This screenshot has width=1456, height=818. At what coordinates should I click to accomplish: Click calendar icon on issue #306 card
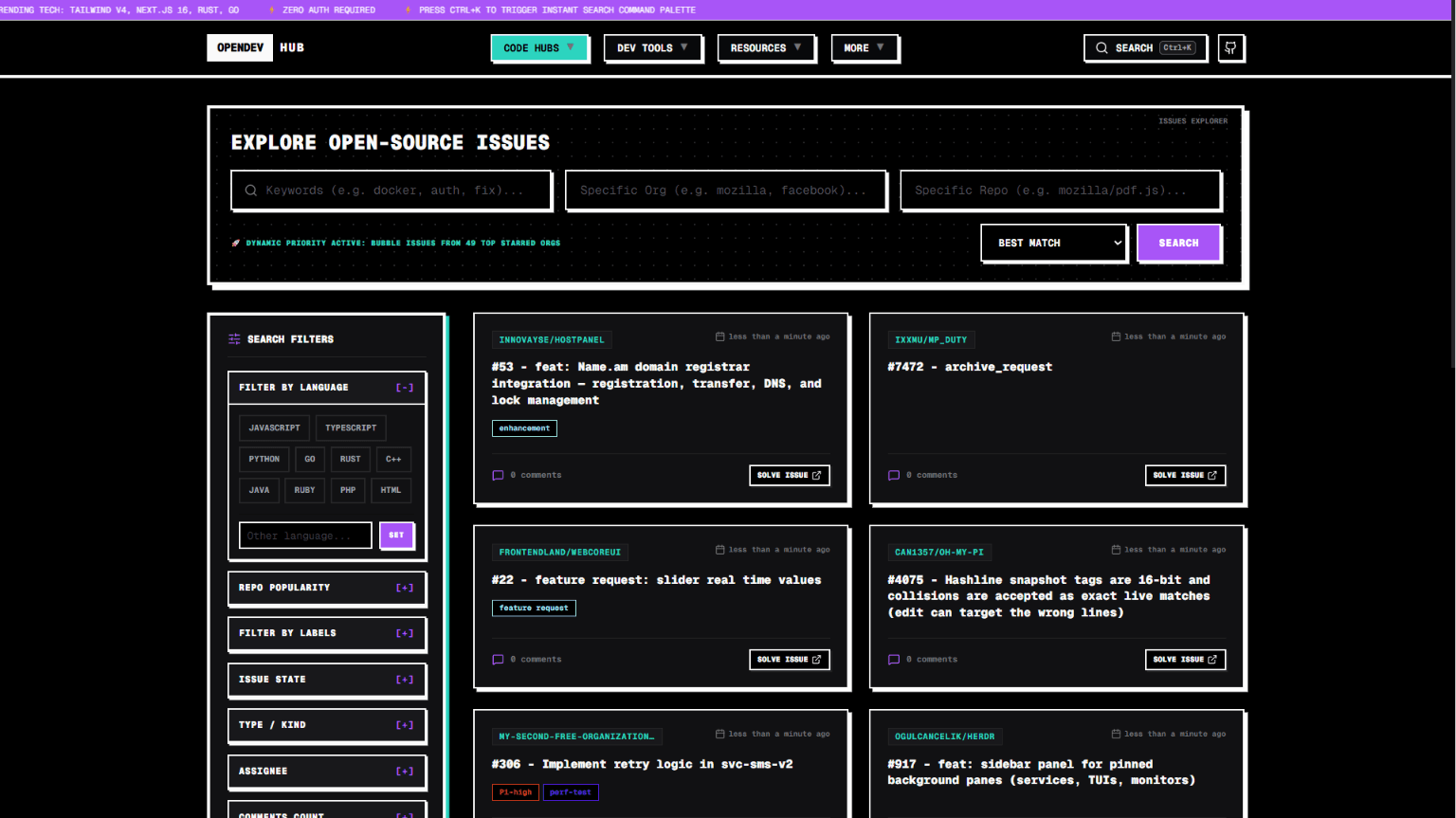click(719, 734)
